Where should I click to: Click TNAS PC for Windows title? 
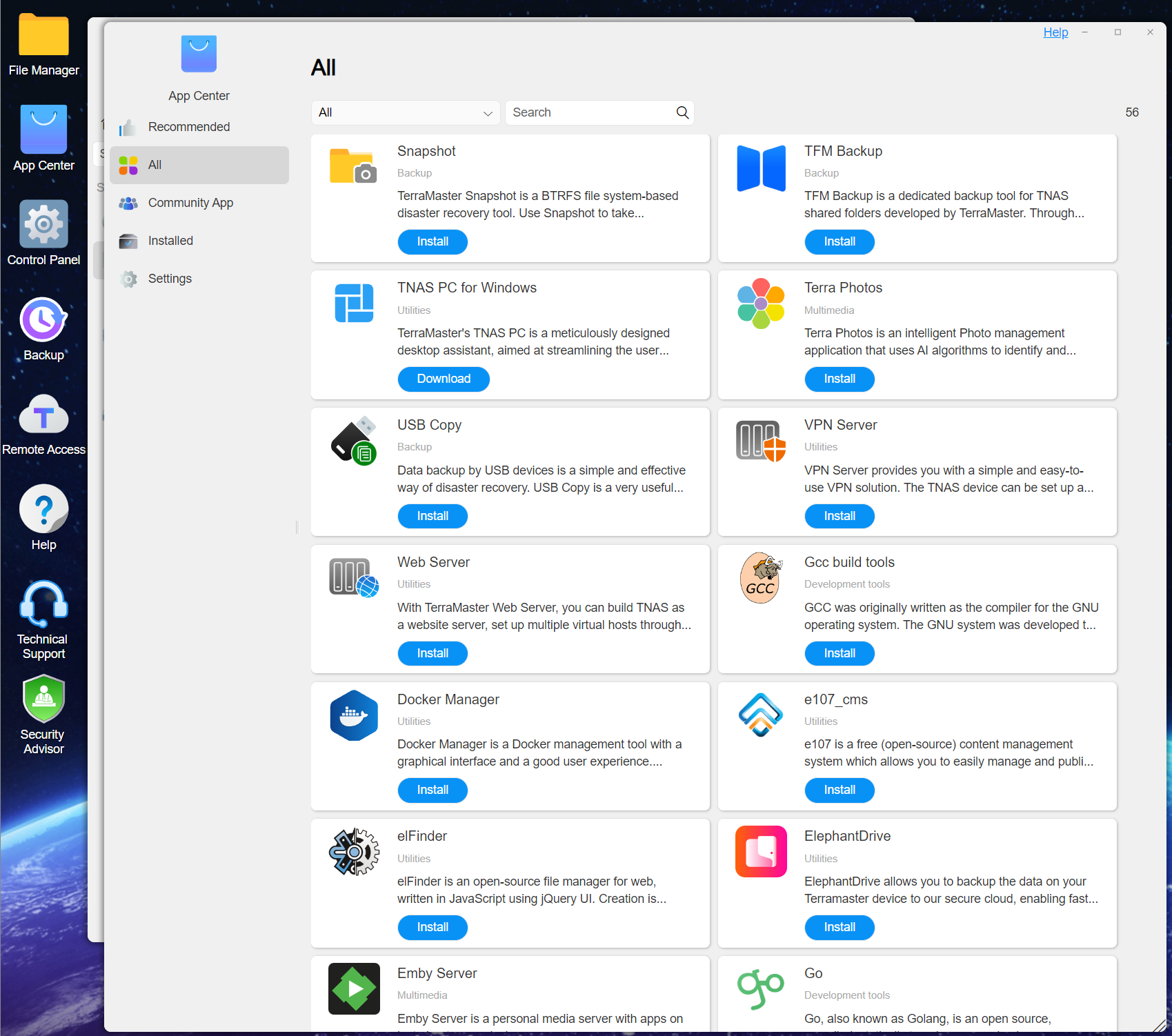tap(467, 288)
